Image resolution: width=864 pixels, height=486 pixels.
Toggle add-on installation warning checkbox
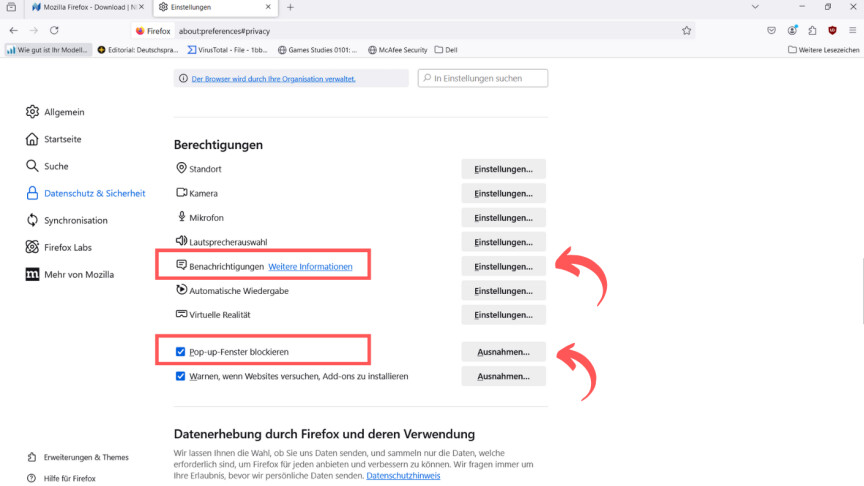click(x=180, y=376)
